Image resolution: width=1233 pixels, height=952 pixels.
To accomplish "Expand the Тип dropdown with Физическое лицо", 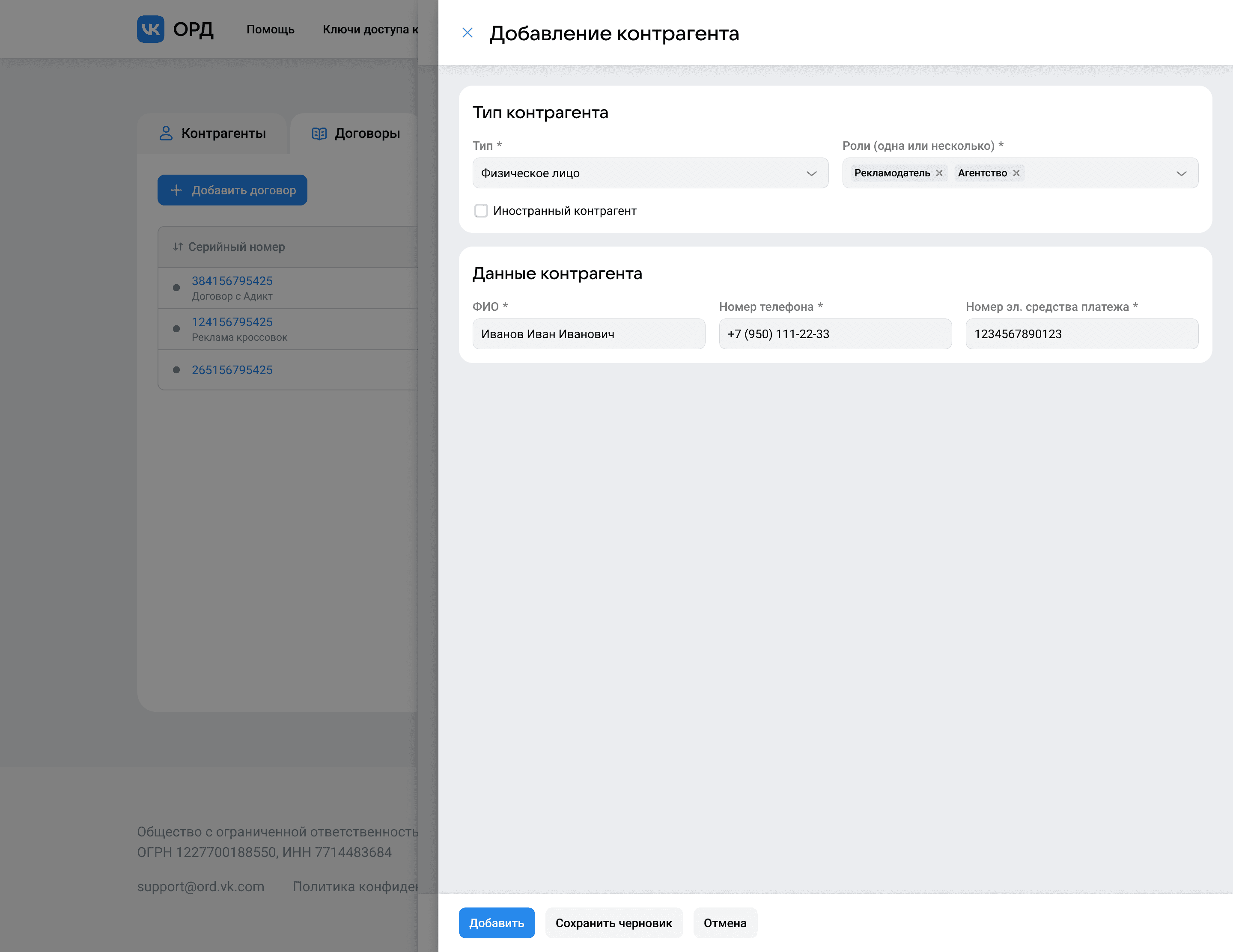I will [x=650, y=173].
